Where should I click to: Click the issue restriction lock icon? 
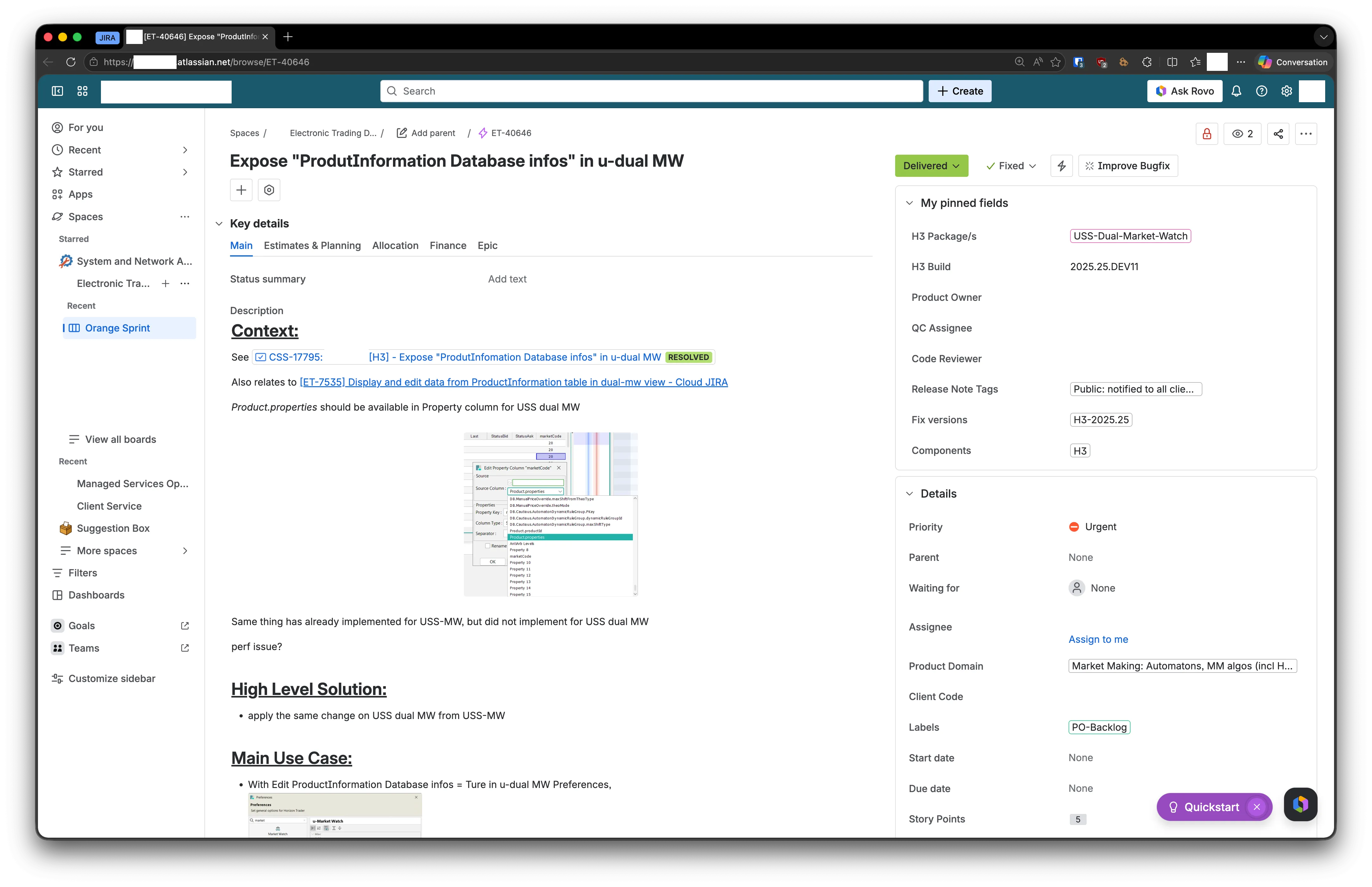pos(1207,133)
